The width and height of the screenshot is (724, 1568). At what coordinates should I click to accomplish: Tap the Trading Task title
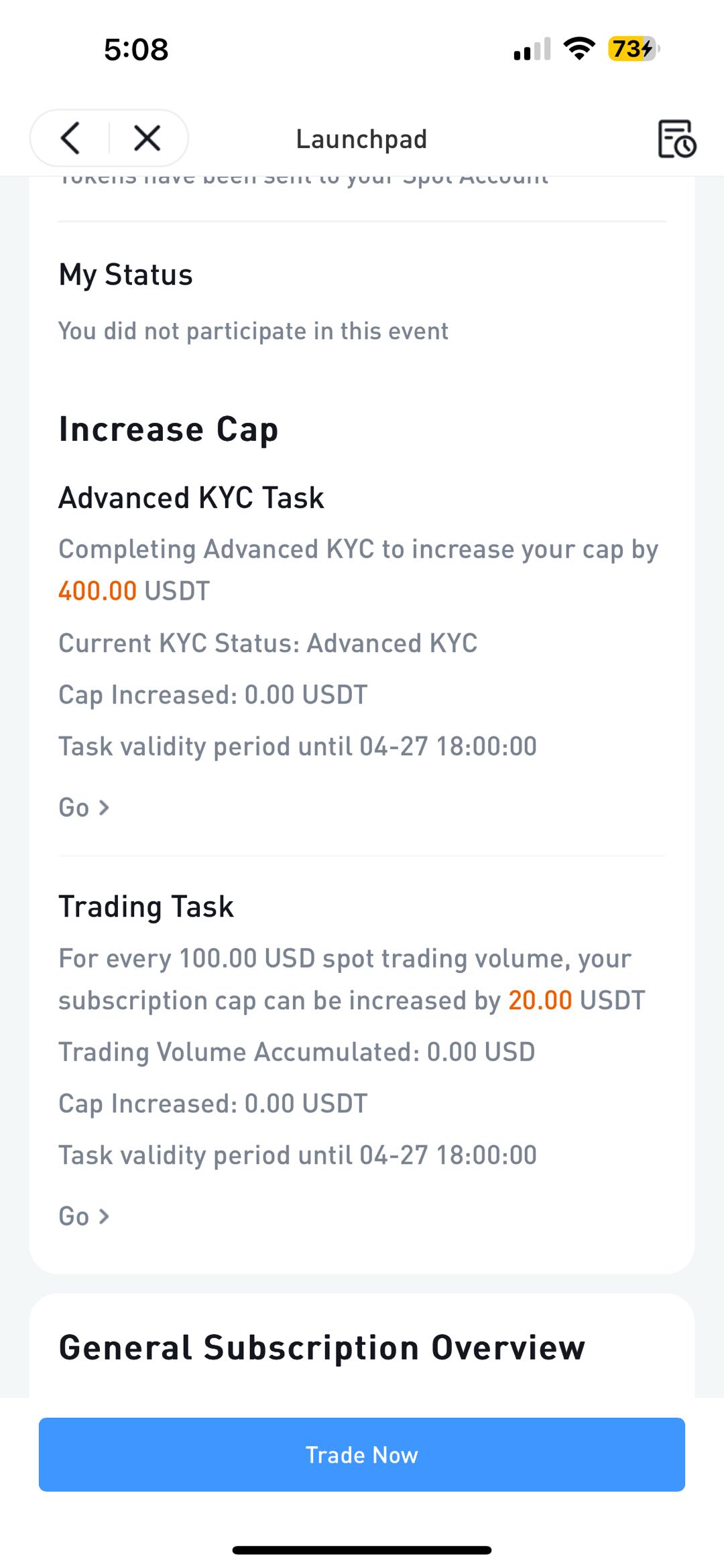(146, 907)
